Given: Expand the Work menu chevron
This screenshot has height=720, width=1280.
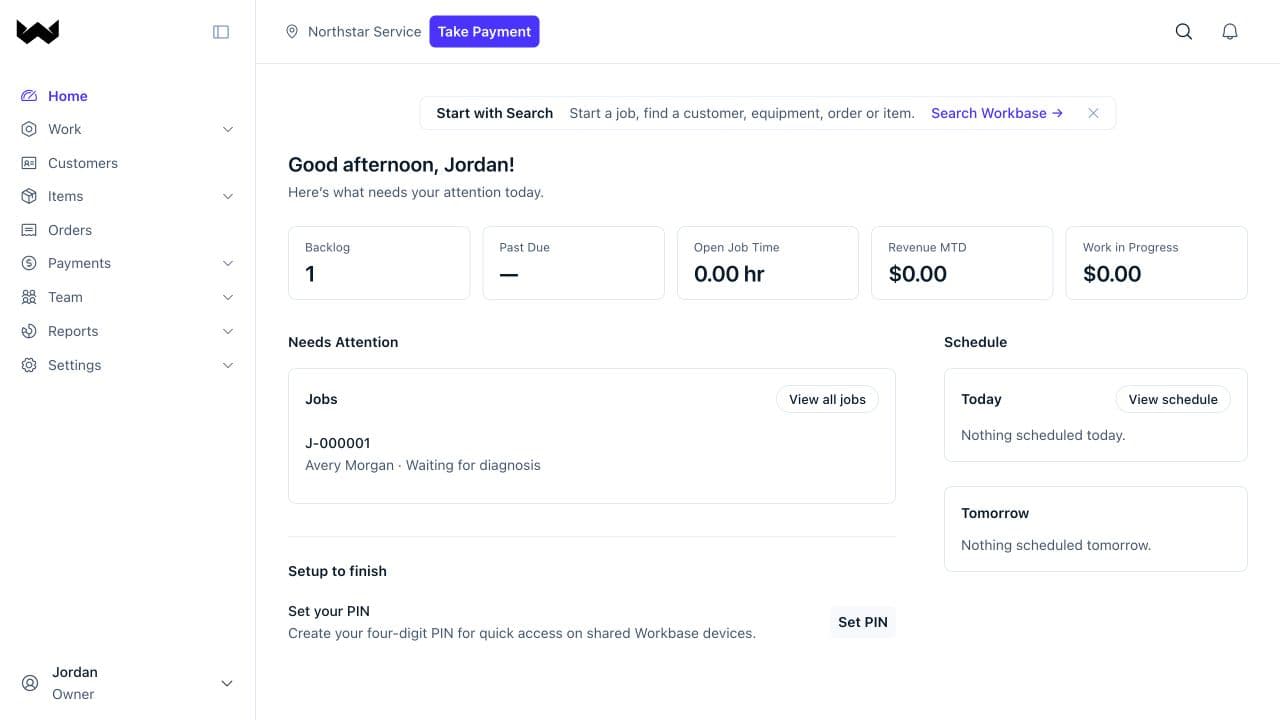Looking at the screenshot, I should coord(227,129).
